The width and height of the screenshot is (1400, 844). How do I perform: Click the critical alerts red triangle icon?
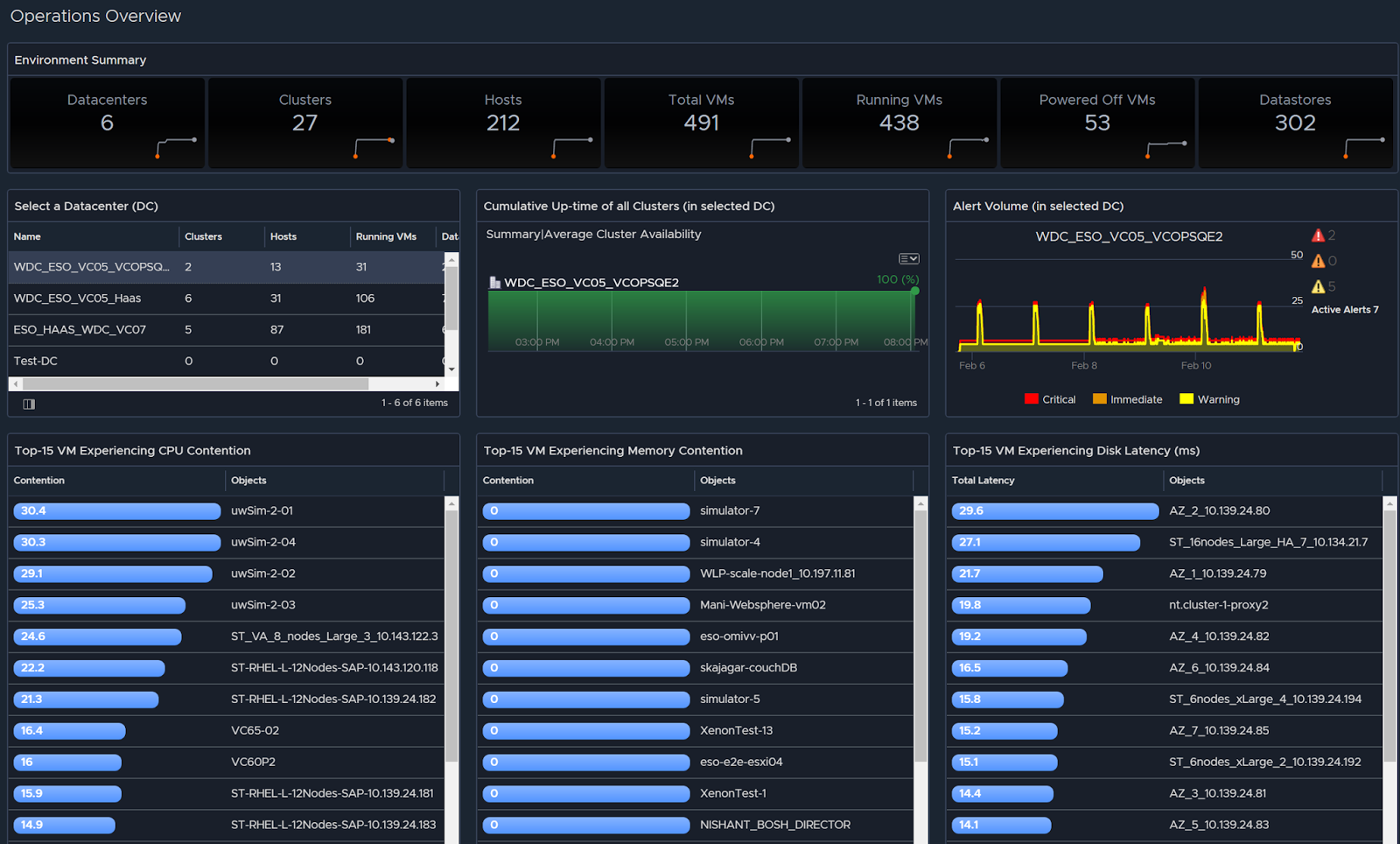tap(1318, 236)
